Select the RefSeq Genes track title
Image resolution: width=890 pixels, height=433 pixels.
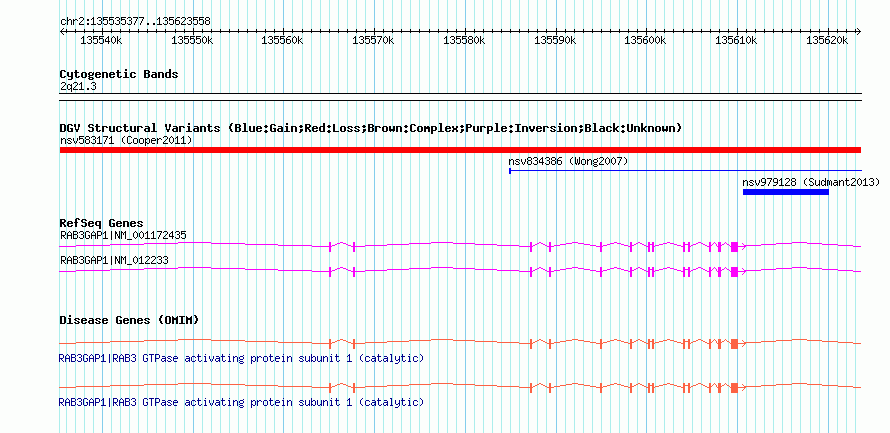pos(102,223)
